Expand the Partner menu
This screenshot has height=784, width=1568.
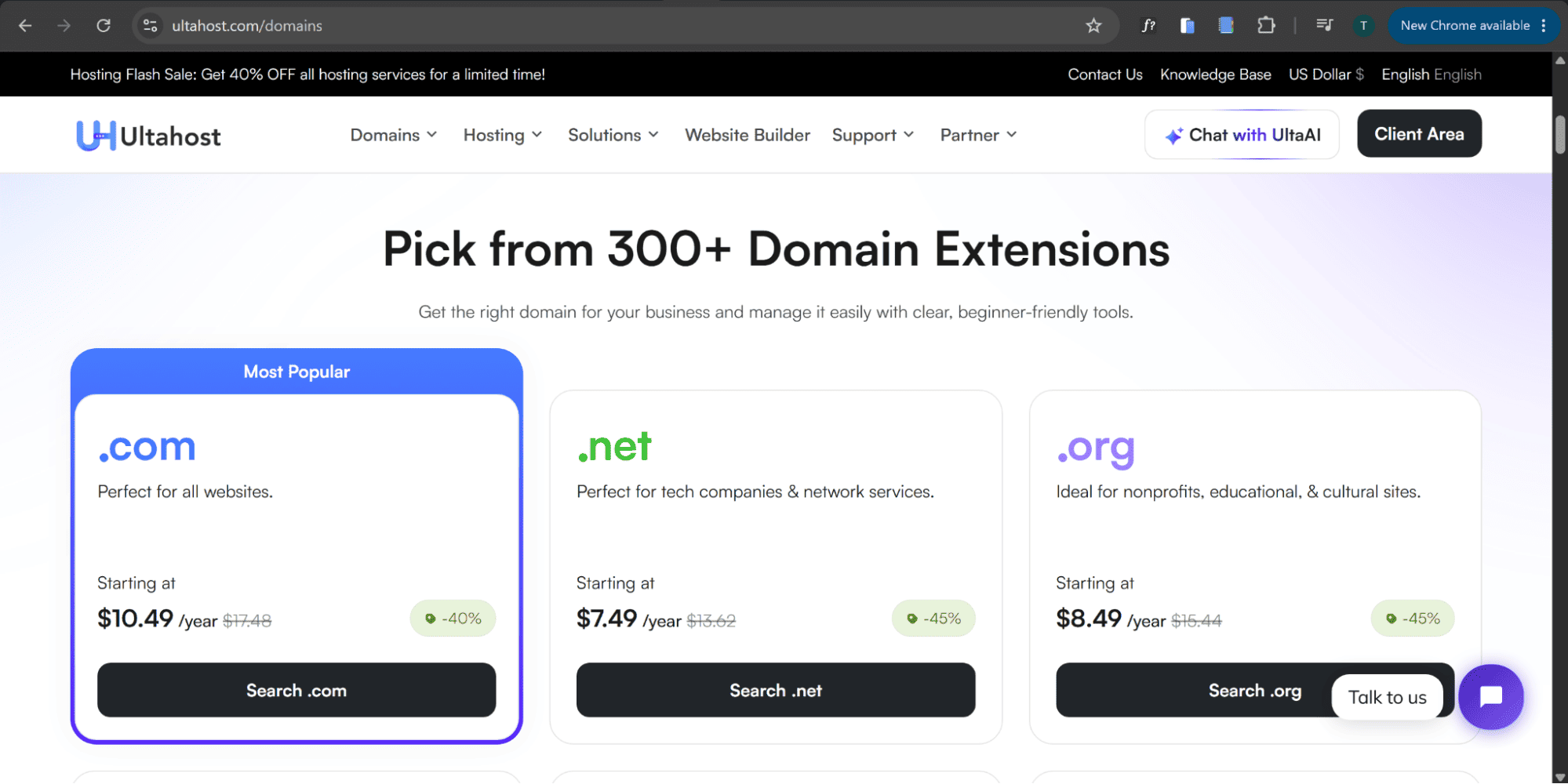(x=978, y=135)
